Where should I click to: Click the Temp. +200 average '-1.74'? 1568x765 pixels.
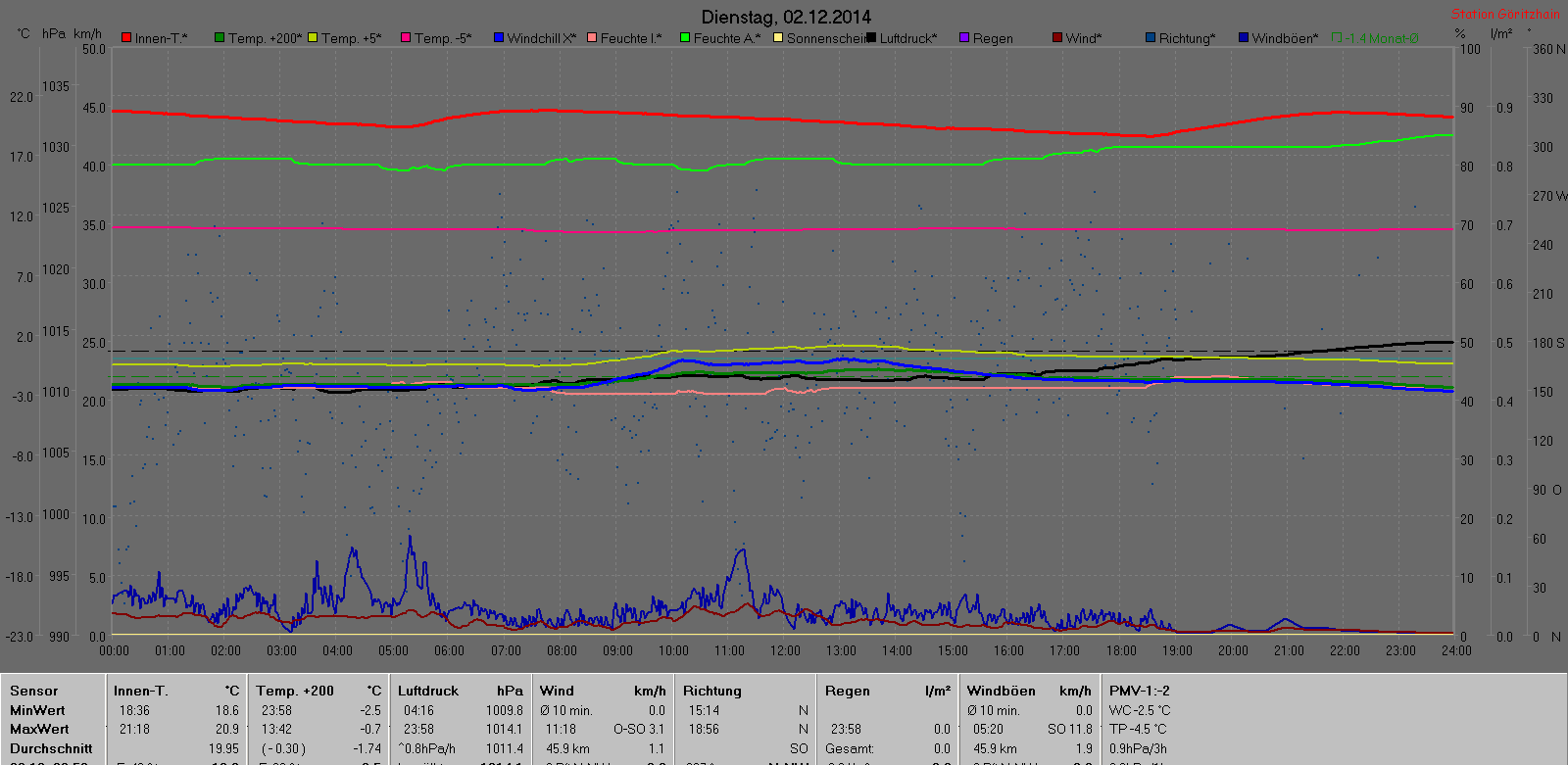click(367, 748)
